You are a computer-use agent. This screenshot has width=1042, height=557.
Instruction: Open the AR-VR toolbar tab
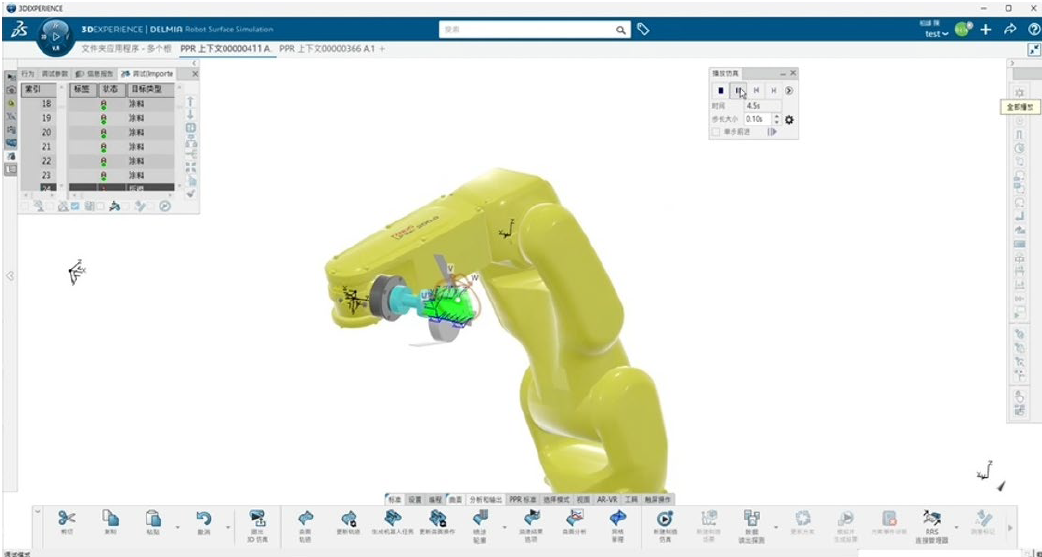pos(607,499)
